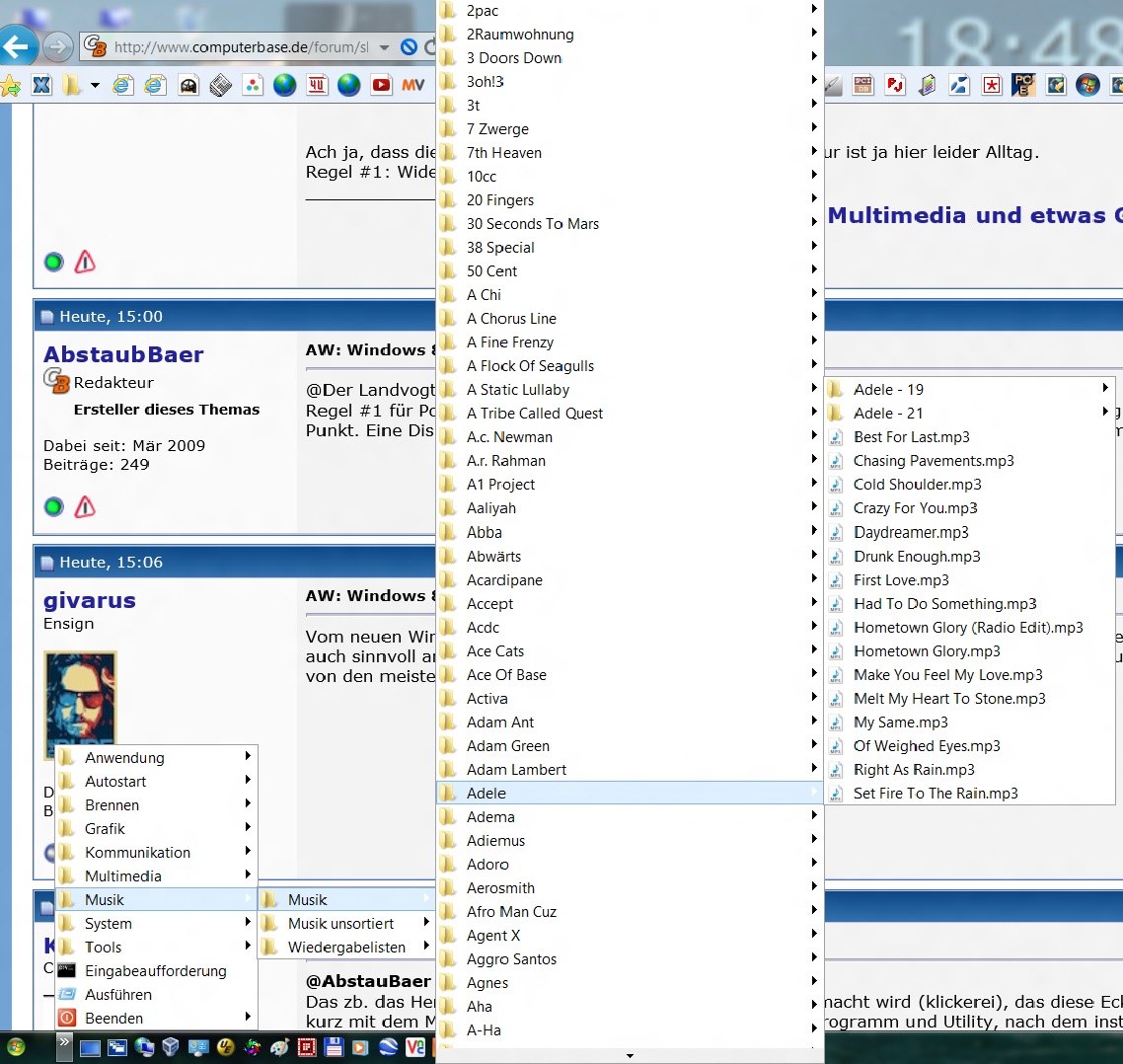
Task: Open the PCI DB bookmark icon
Action: click(x=863, y=85)
